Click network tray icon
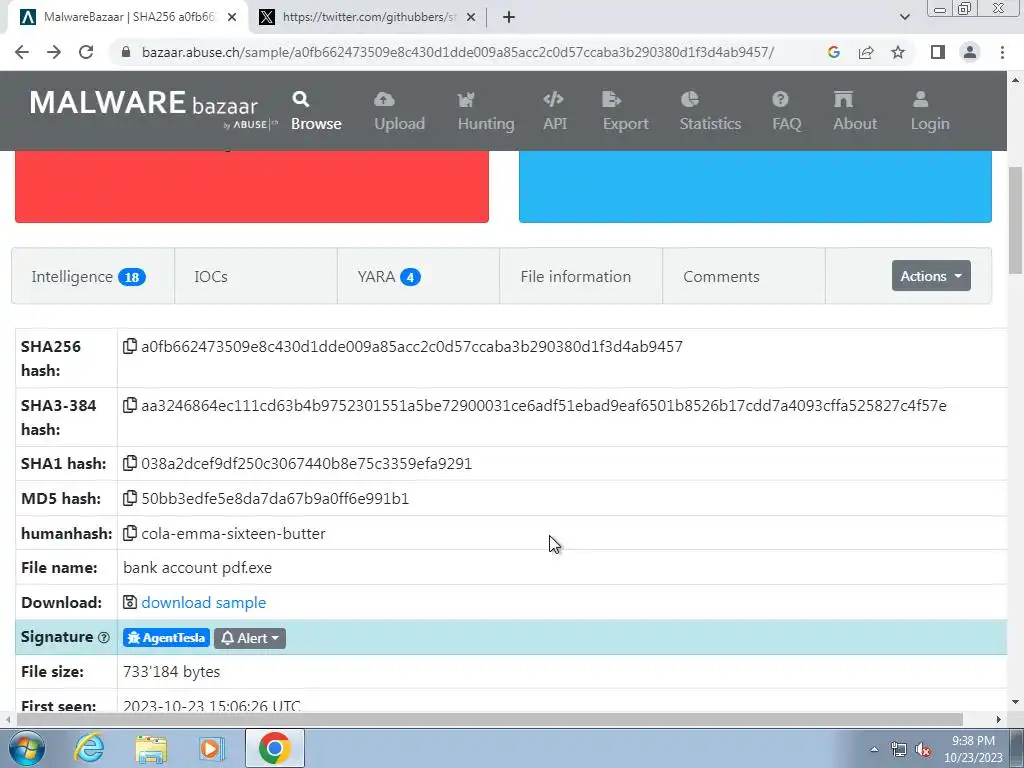The image size is (1024, 768). (899, 750)
